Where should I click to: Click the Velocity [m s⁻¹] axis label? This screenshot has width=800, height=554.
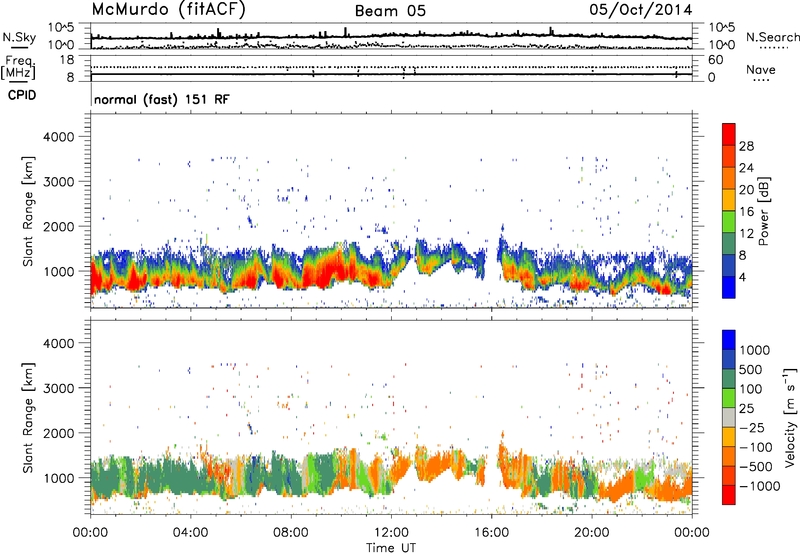(790, 417)
